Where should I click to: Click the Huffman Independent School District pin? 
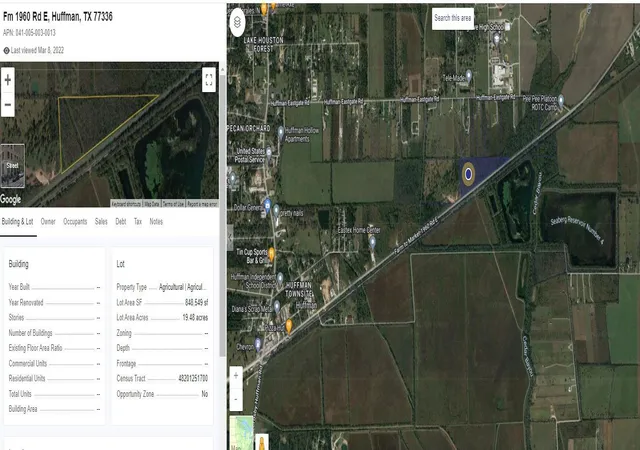[280, 278]
